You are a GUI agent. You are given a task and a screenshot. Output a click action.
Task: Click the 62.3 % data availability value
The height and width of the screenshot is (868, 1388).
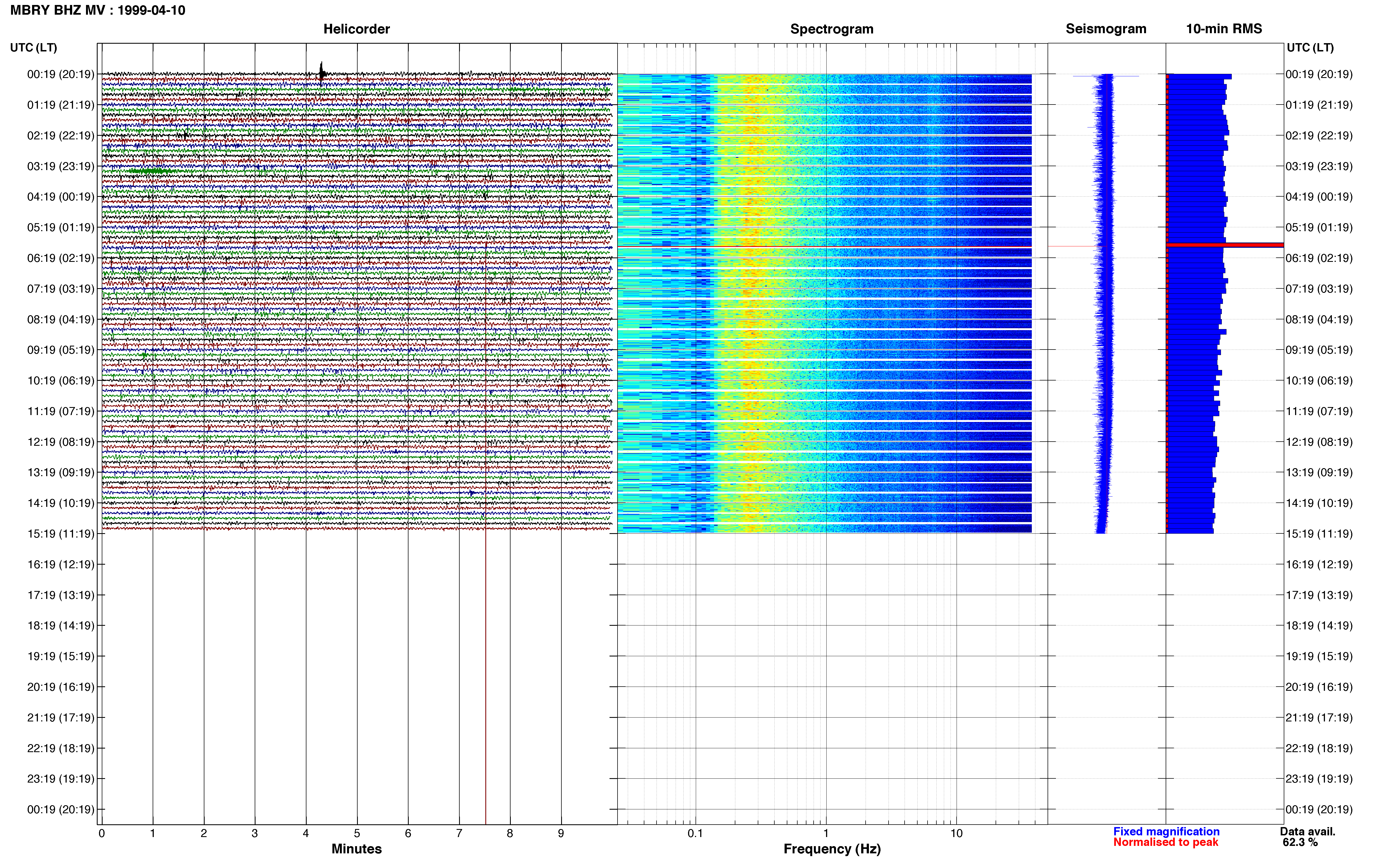click(x=1300, y=843)
